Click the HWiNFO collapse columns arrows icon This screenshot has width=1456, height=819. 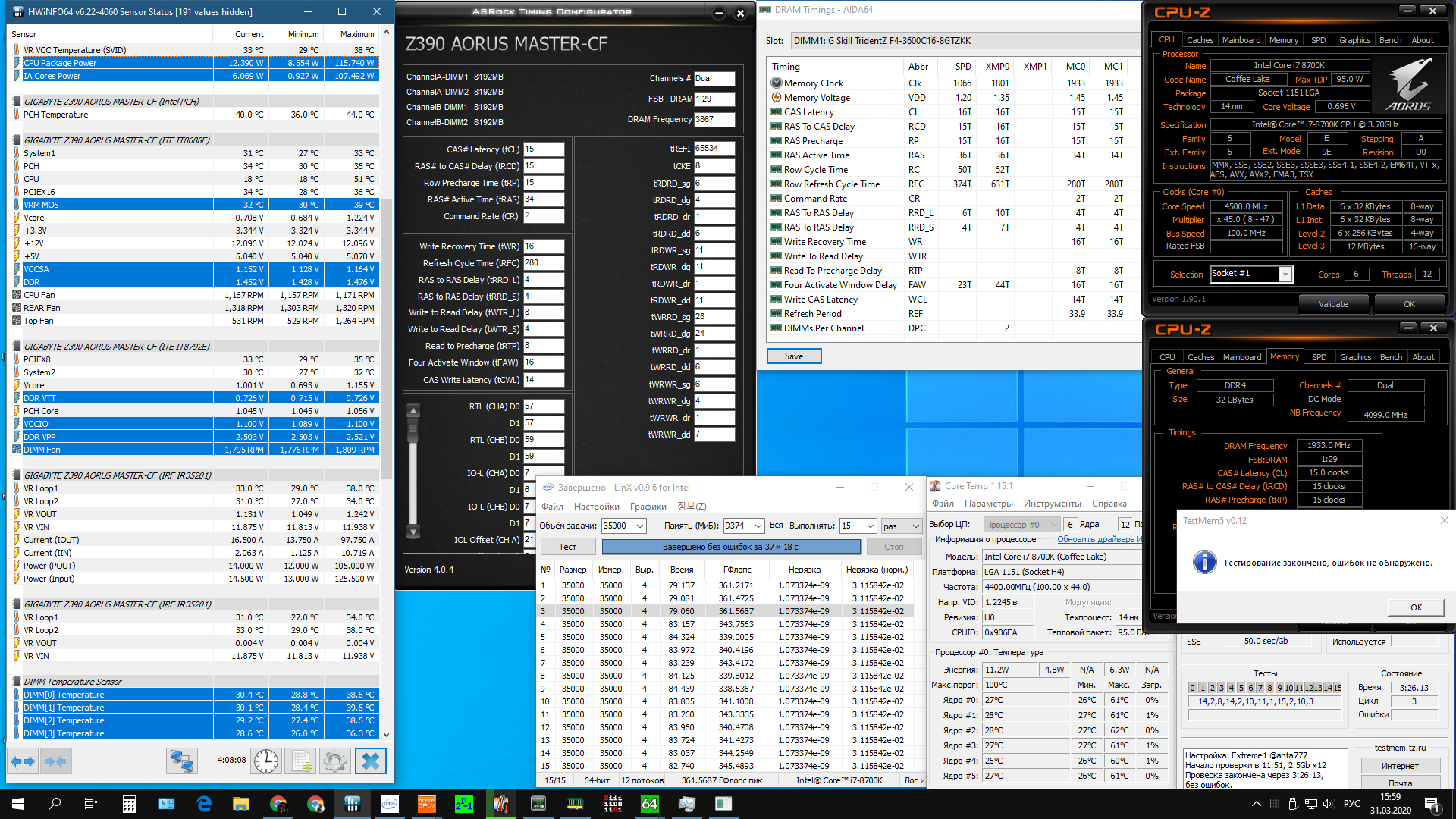55,761
